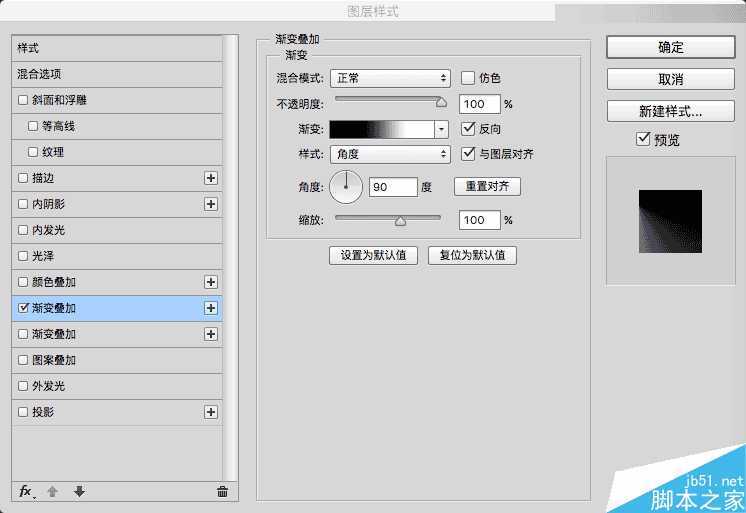Uncheck the 与图层对齐 checkbox
Screen dimensions: 746x513
point(468,154)
